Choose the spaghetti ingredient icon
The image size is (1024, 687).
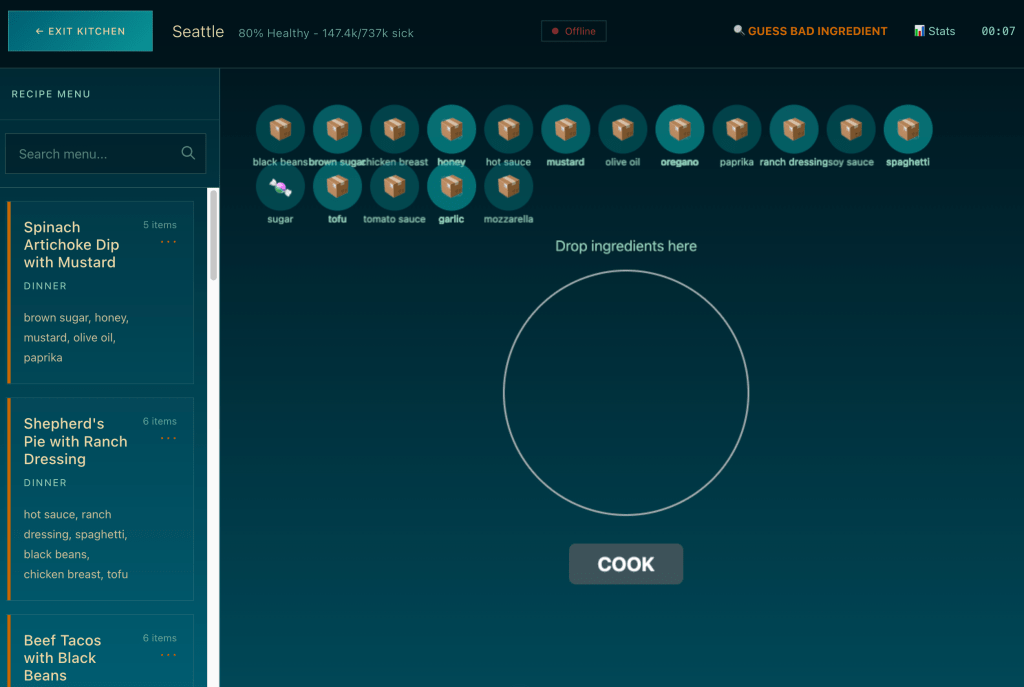tap(908, 130)
